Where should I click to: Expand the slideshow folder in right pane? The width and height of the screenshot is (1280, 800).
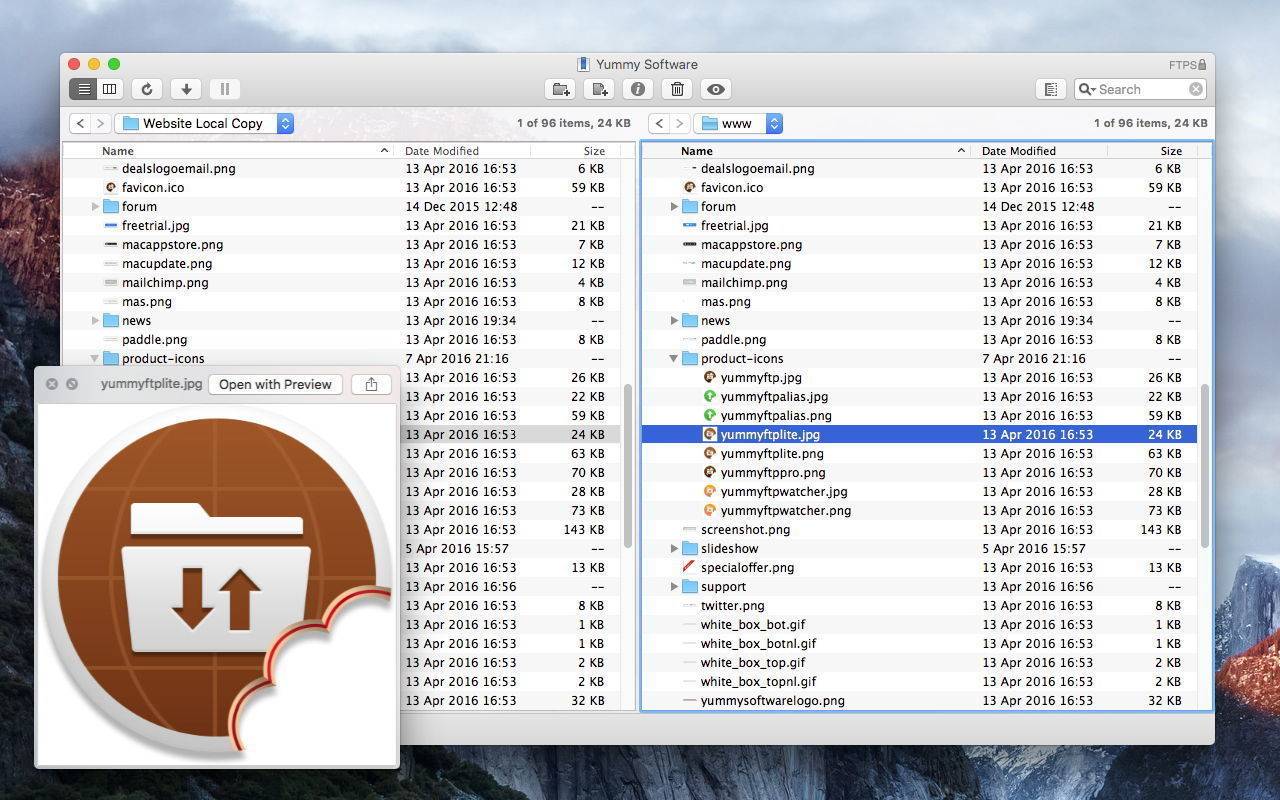tap(674, 549)
